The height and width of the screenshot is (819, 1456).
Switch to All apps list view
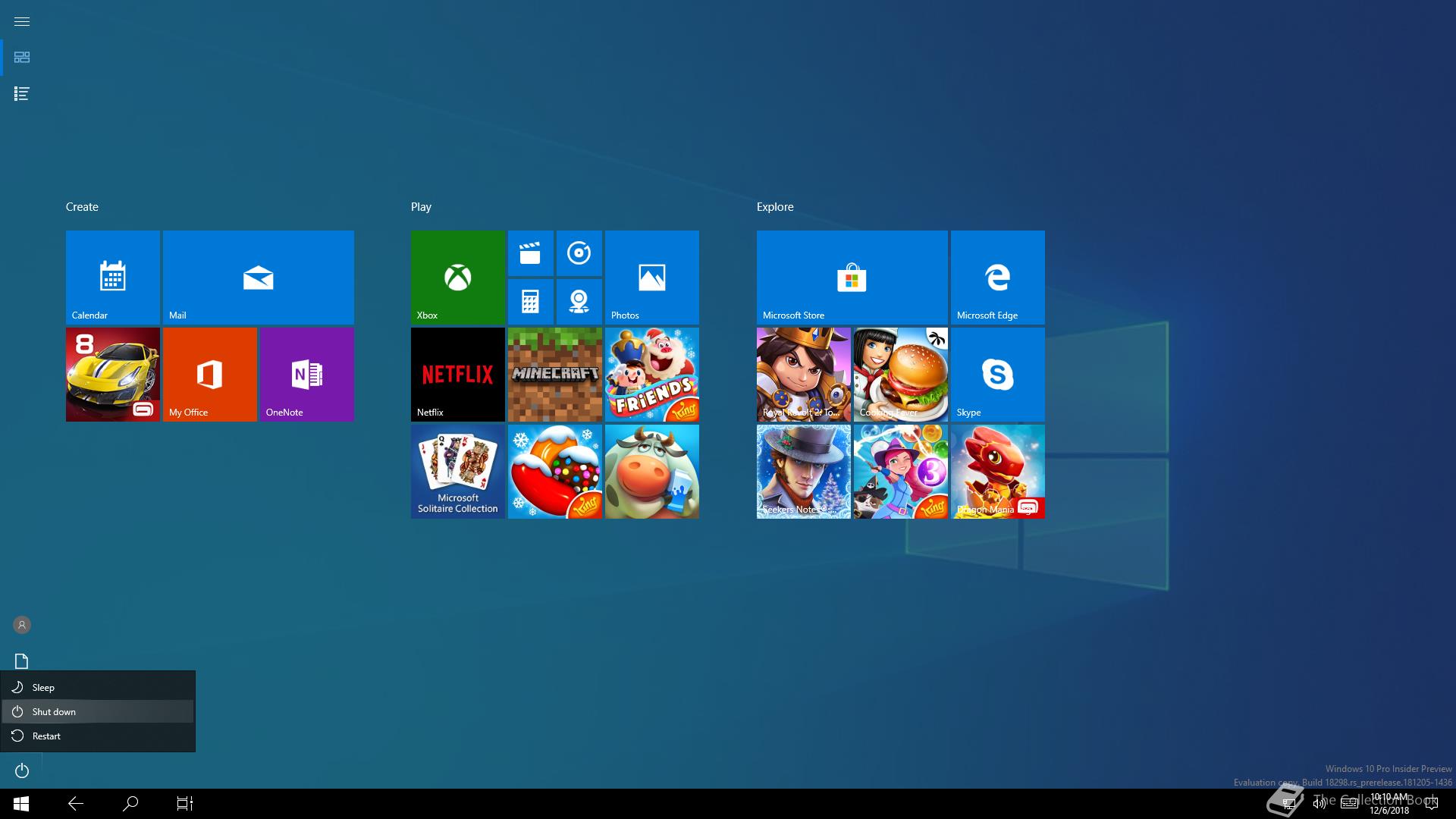(x=21, y=94)
